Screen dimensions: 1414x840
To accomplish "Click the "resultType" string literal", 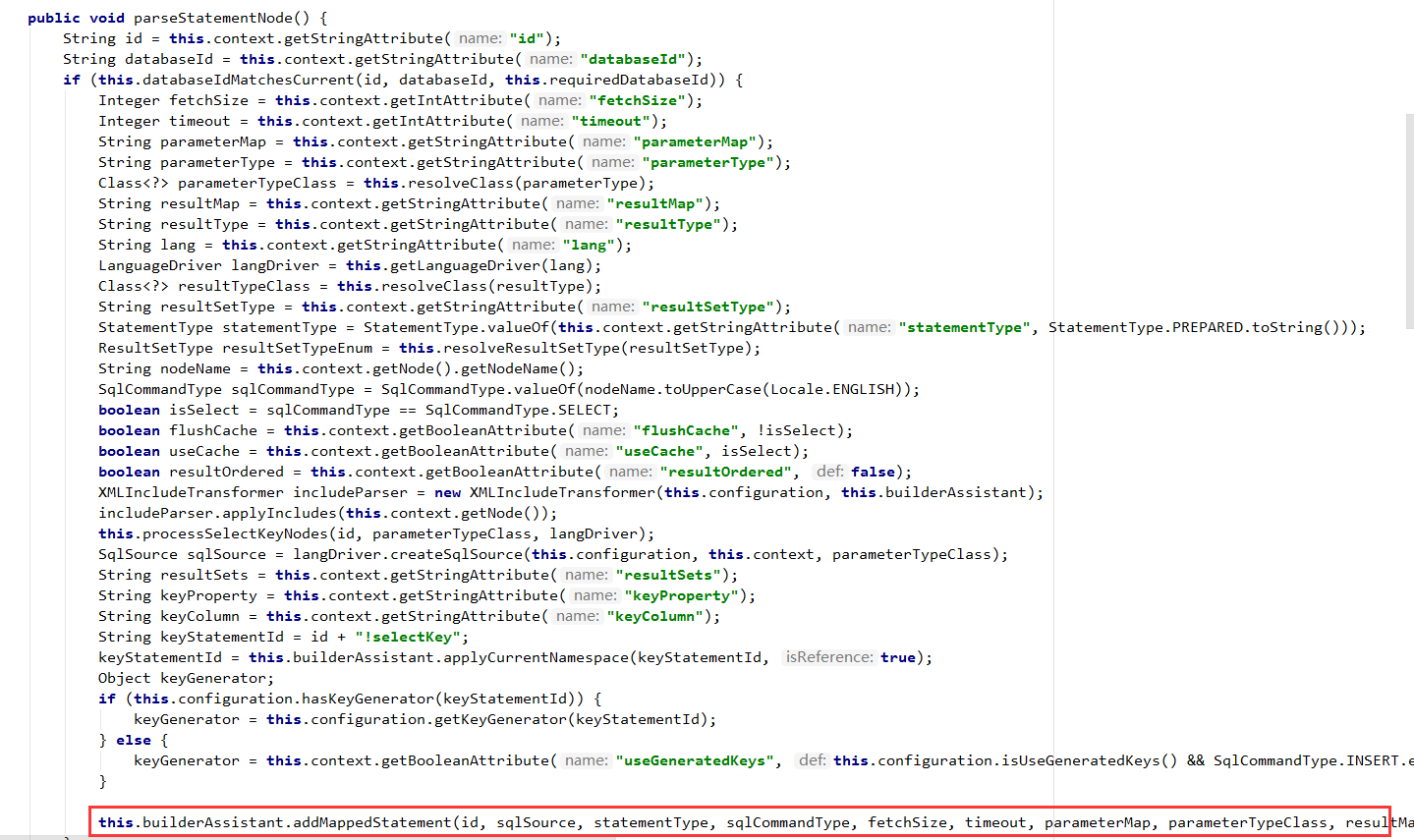I will click(x=668, y=224).
